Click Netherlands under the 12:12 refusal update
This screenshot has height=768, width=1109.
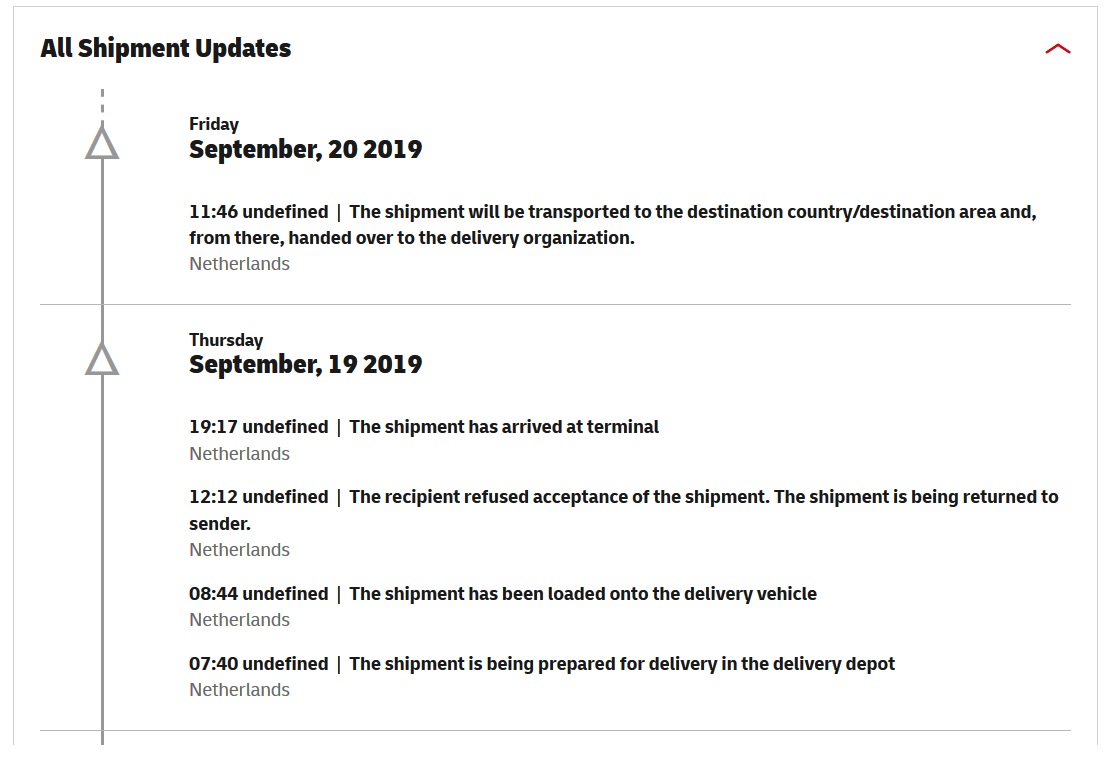pos(240,550)
